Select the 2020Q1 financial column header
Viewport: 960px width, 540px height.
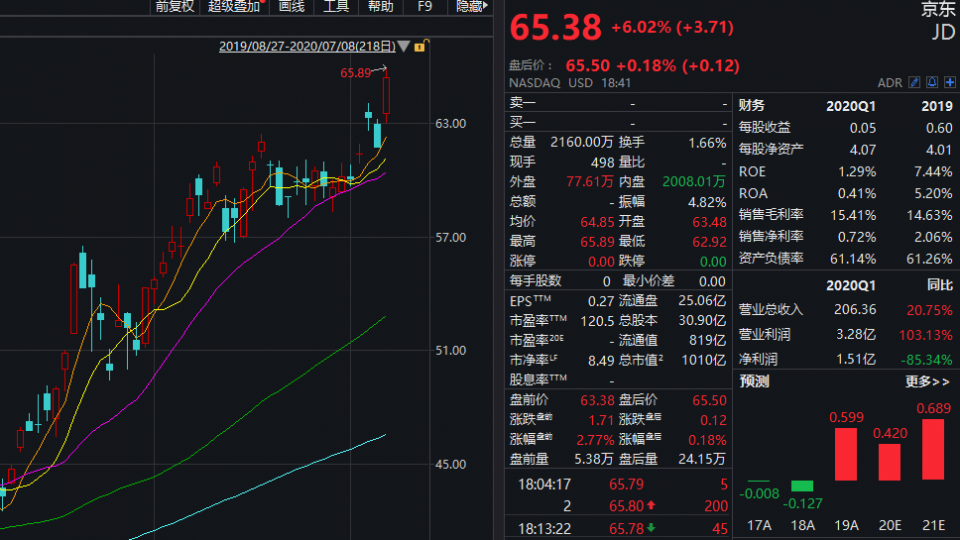850,105
